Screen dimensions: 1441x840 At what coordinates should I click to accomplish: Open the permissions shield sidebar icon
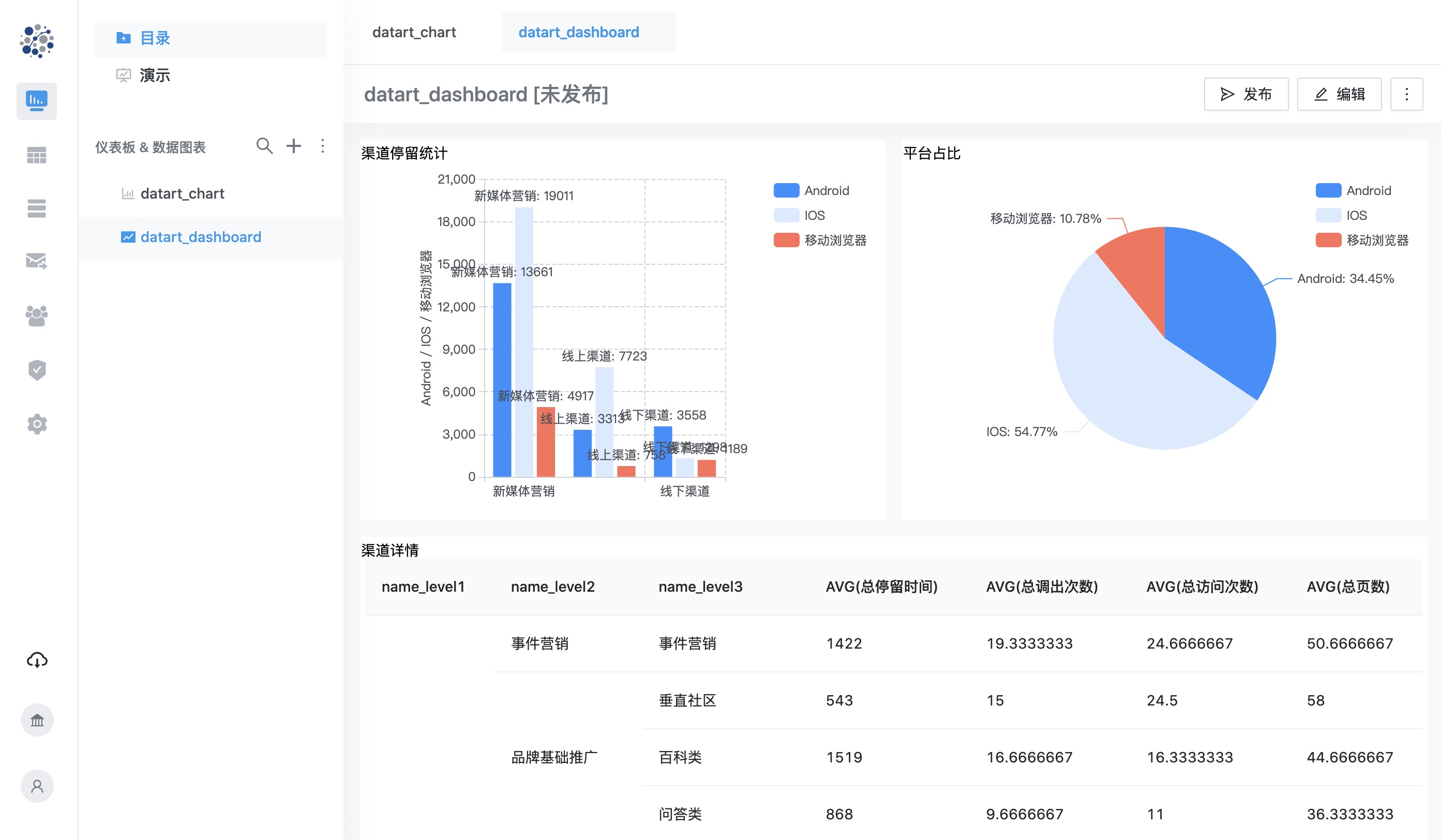click(37, 370)
